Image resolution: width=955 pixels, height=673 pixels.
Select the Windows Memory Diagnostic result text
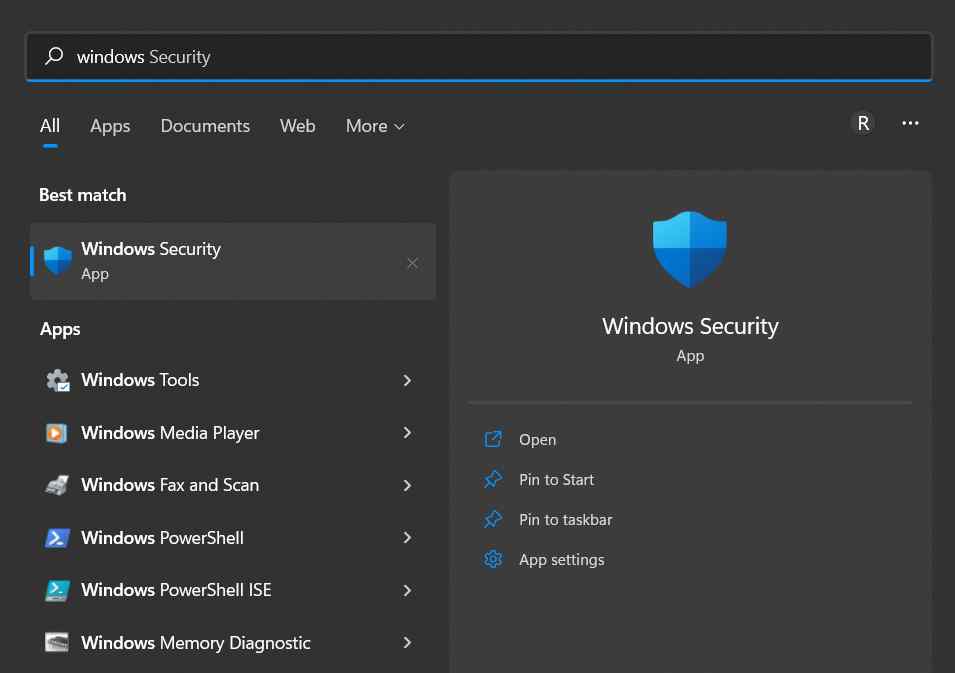pyautogui.click(x=196, y=643)
